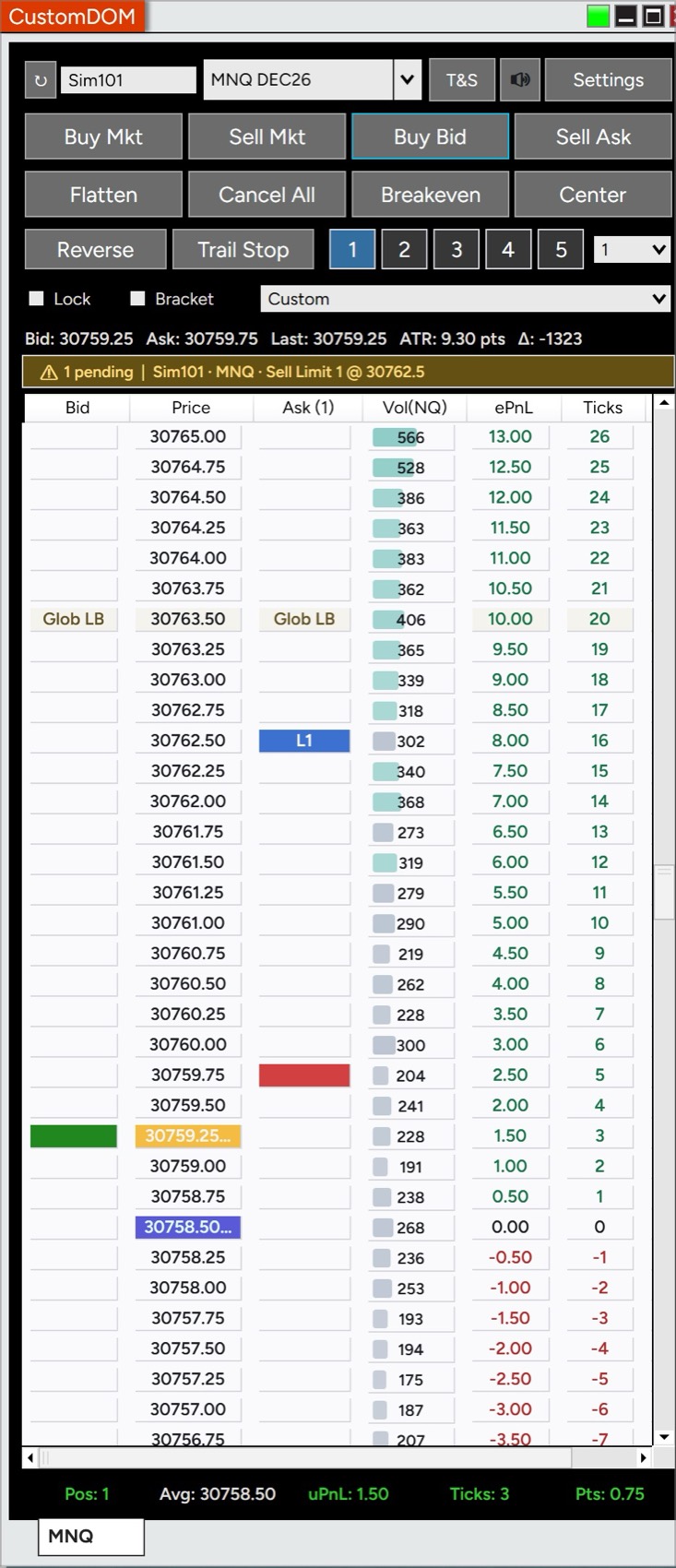This screenshot has height=1568, width=676.
Task: Click the ePnL column header
Action: point(514,408)
